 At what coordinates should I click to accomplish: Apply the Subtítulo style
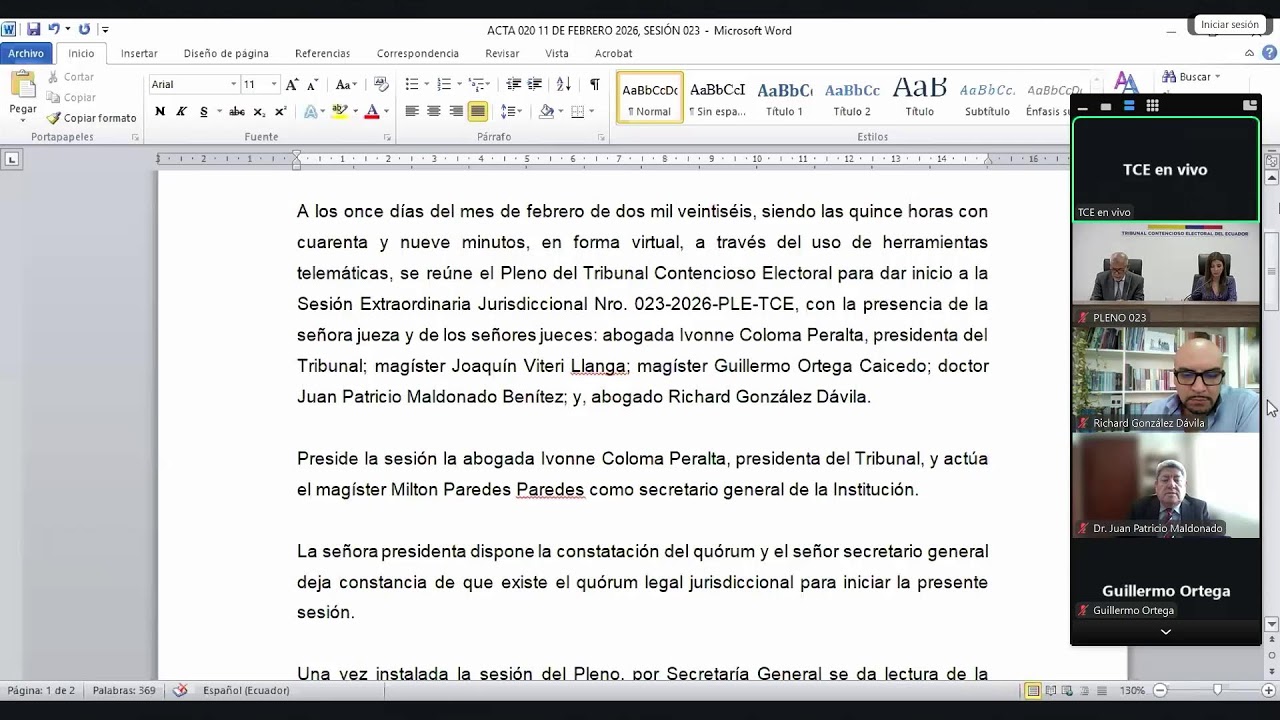click(x=987, y=98)
